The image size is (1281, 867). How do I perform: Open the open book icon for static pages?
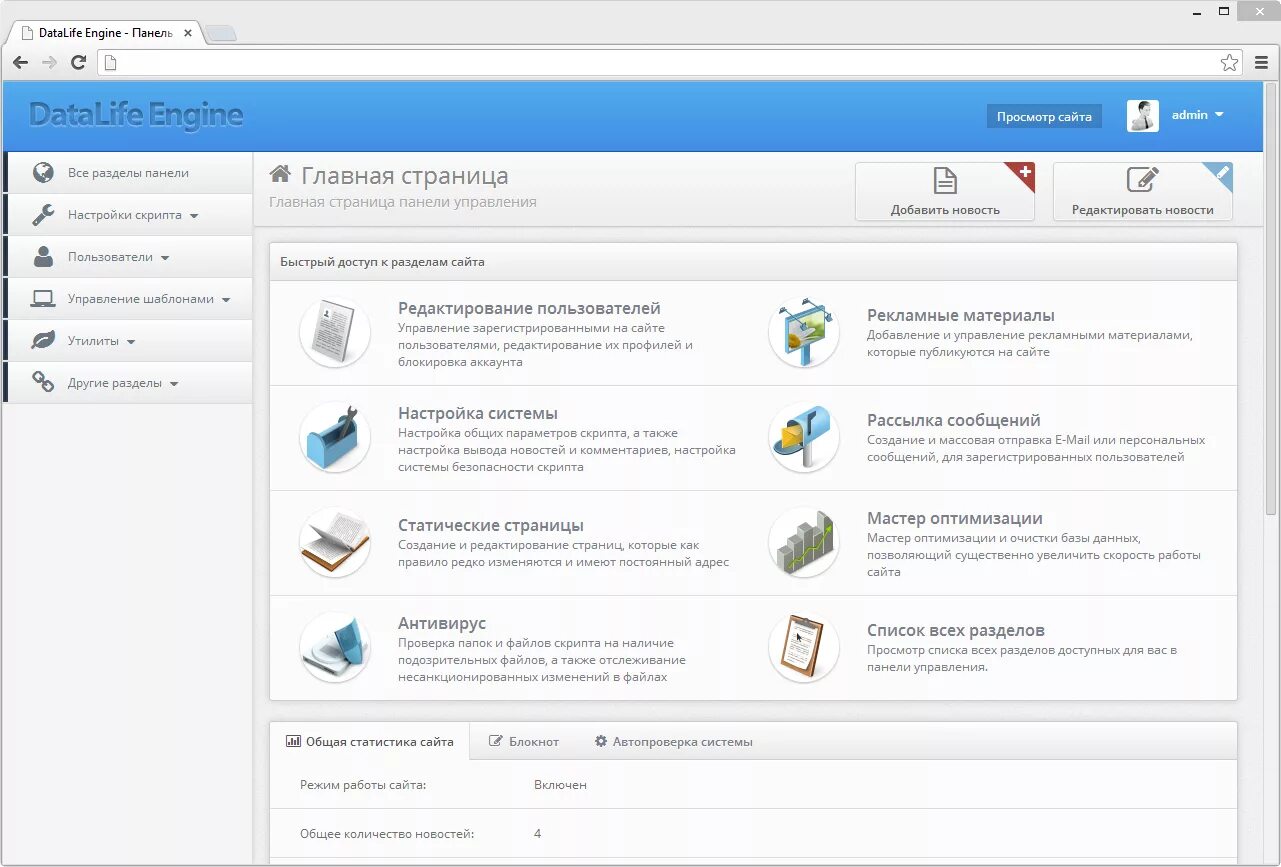[335, 543]
